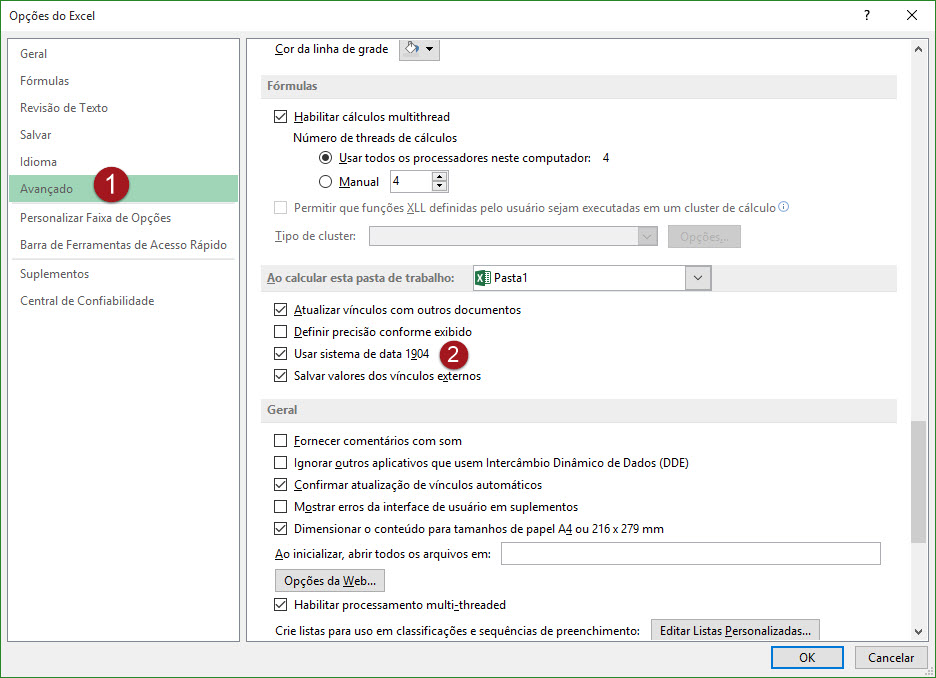Open Barra de Ferramentas de Acesso Rápido

coord(124,245)
